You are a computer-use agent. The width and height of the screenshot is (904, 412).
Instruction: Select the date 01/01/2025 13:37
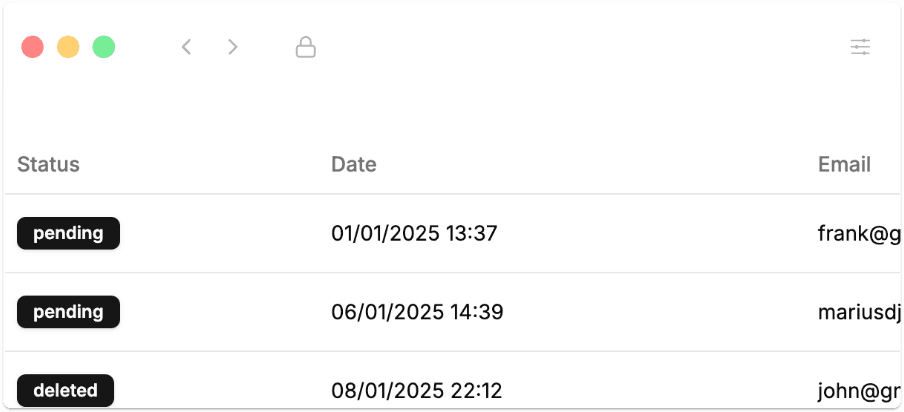click(414, 233)
